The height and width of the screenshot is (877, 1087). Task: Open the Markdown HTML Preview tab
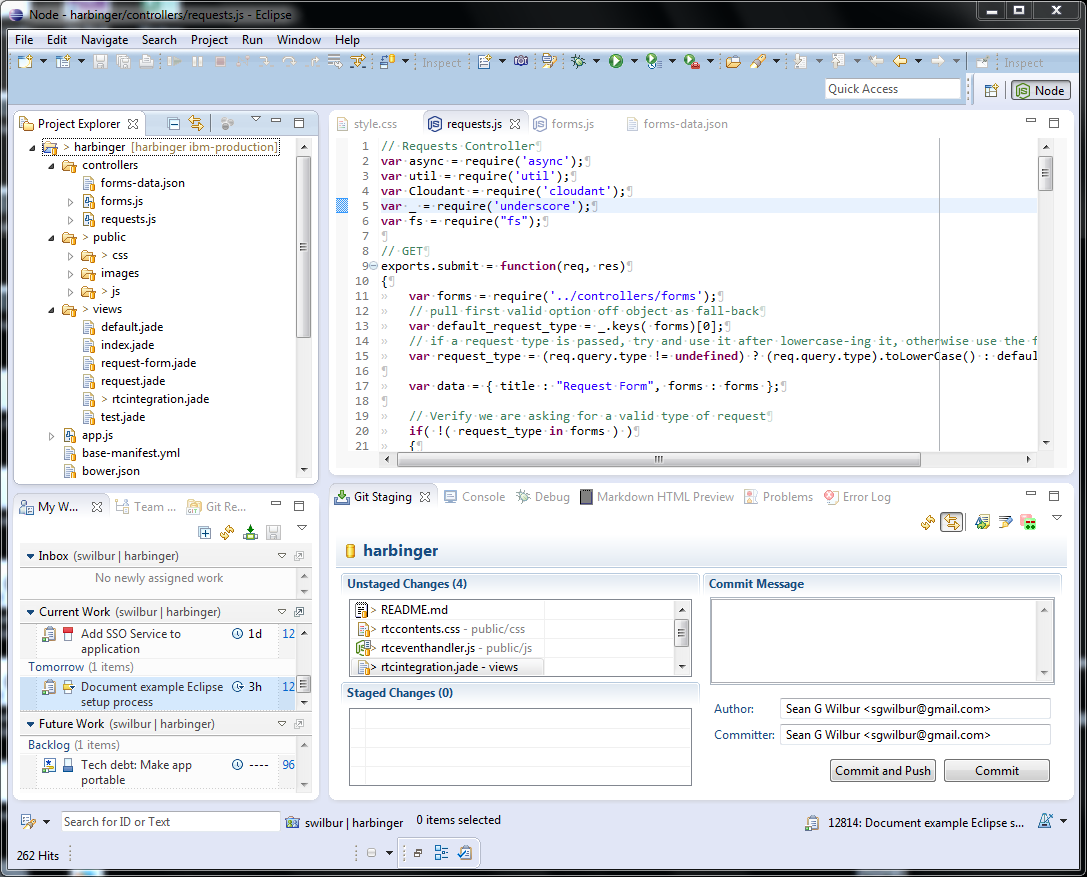coord(656,496)
